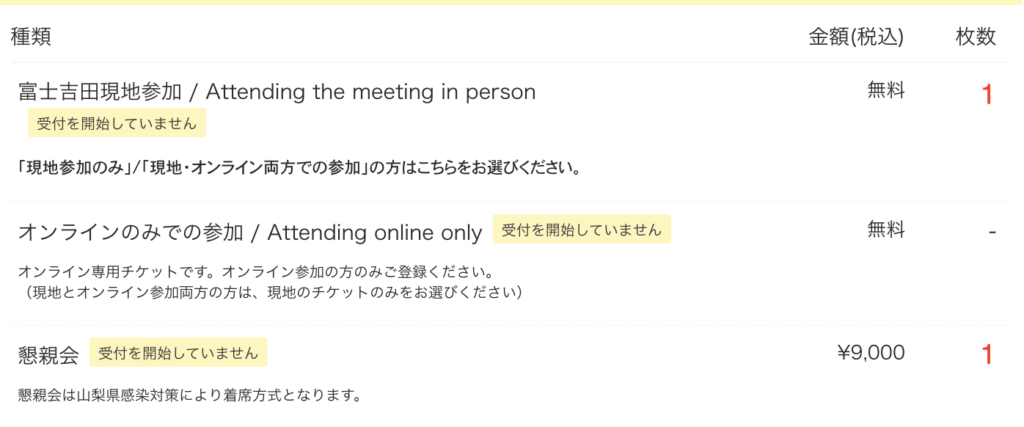Select the 富士吉田現地参加 in-person ticket title

[277, 92]
